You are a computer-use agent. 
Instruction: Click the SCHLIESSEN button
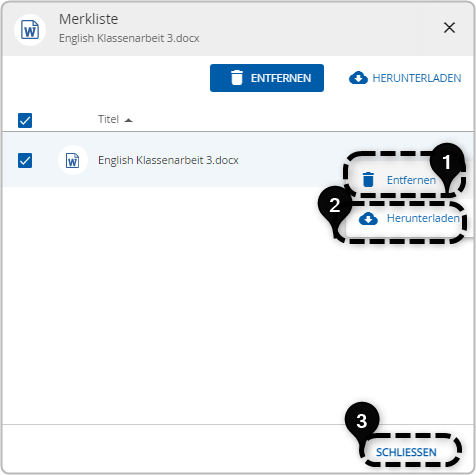406,452
